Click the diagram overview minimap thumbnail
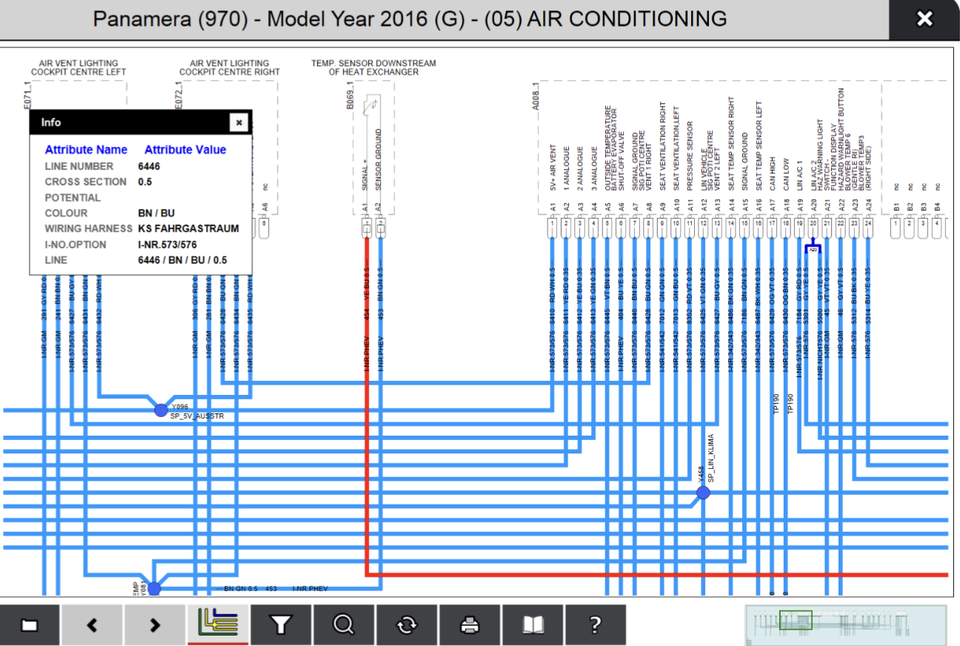Viewport: 960px width, 646px height. tap(846, 625)
